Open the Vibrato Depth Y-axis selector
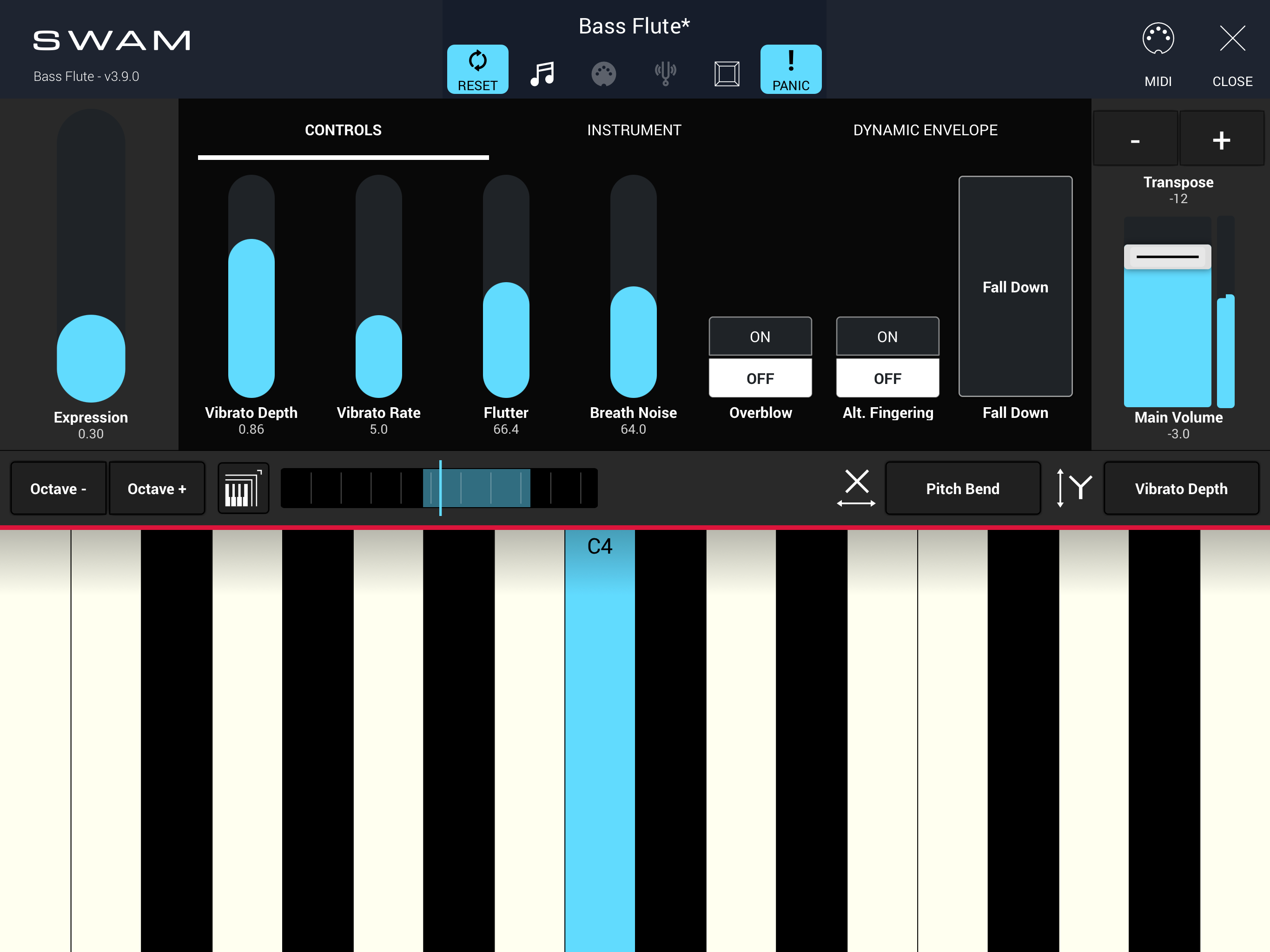The width and height of the screenshot is (1270, 952). point(1181,489)
